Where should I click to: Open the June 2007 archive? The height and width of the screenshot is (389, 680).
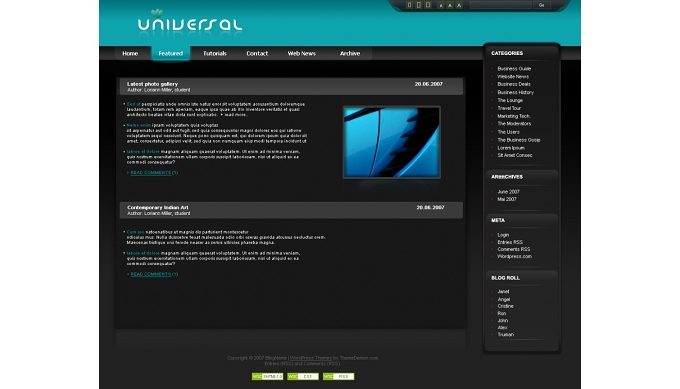click(x=508, y=192)
